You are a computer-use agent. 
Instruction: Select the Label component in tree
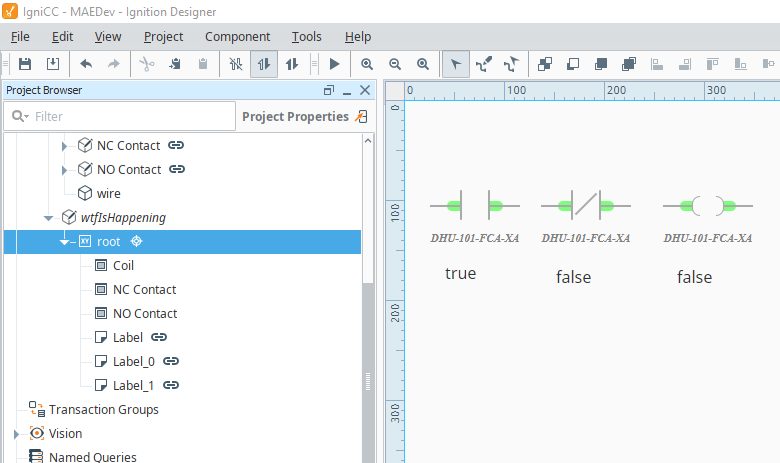click(128, 337)
